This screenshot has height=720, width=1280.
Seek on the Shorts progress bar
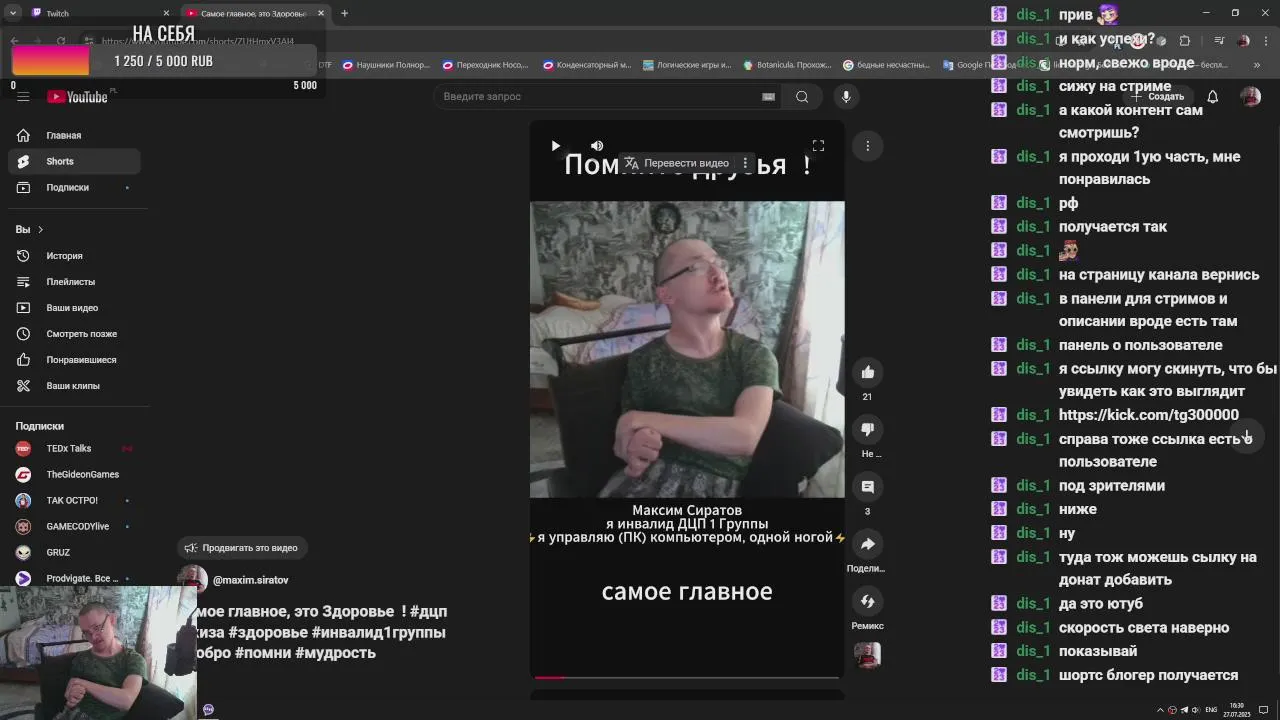click(687, 678)
